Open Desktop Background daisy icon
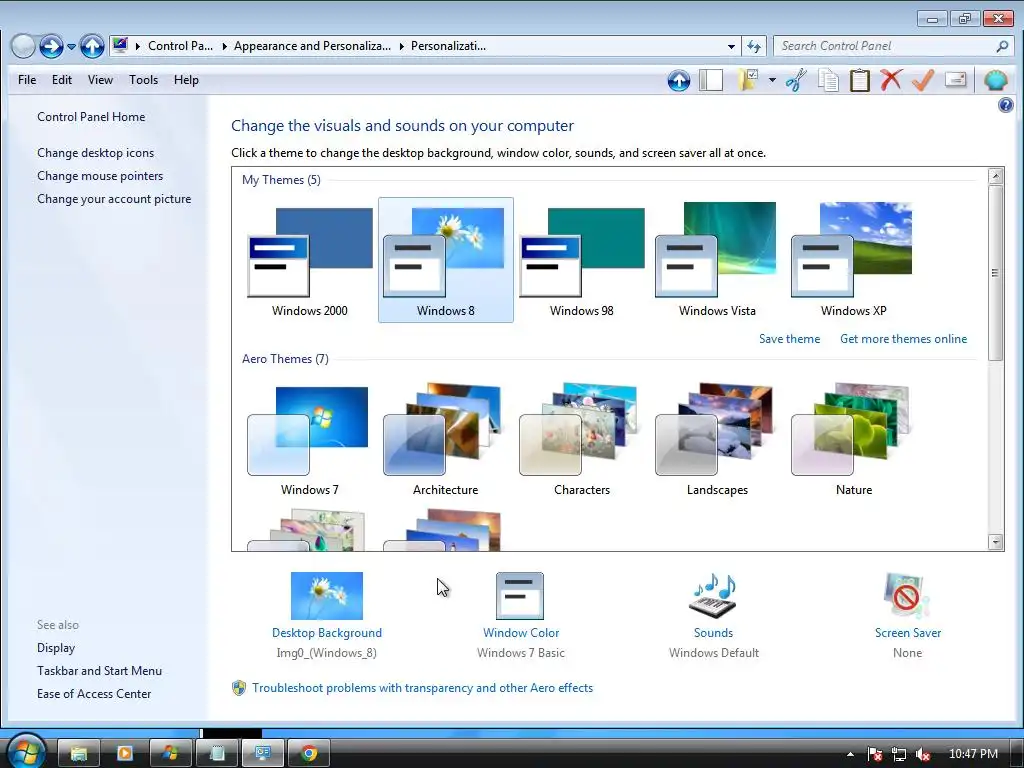This screenshot has width=1024, height=768. click(x=327, y=596)
